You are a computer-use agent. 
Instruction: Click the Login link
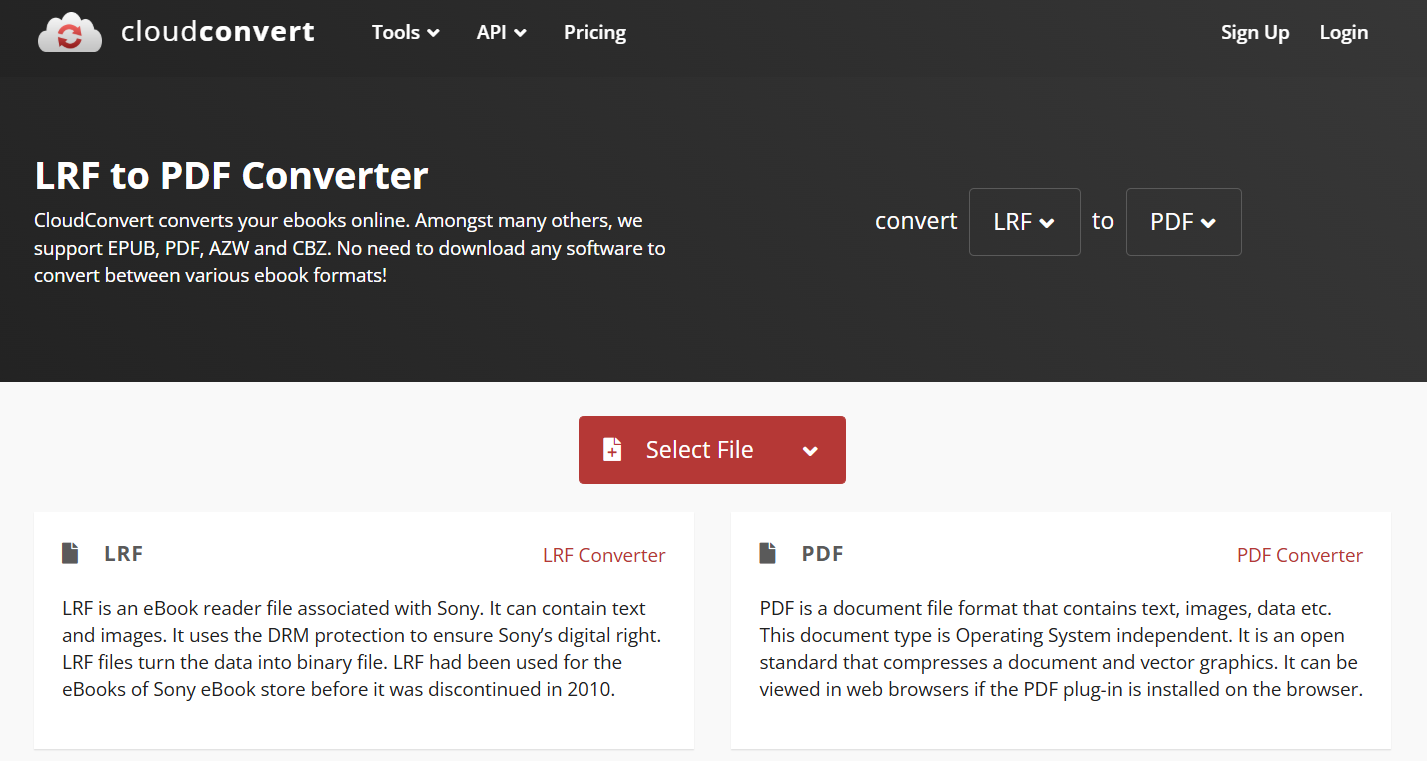1343,32
